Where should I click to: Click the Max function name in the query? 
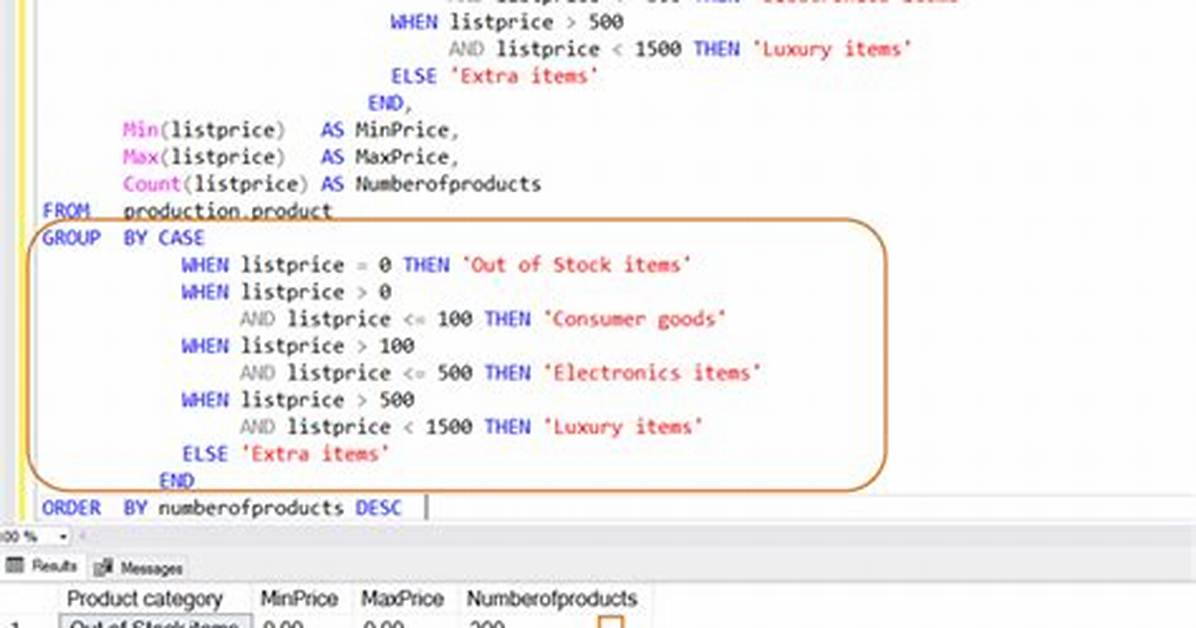[x=140, y=156]
